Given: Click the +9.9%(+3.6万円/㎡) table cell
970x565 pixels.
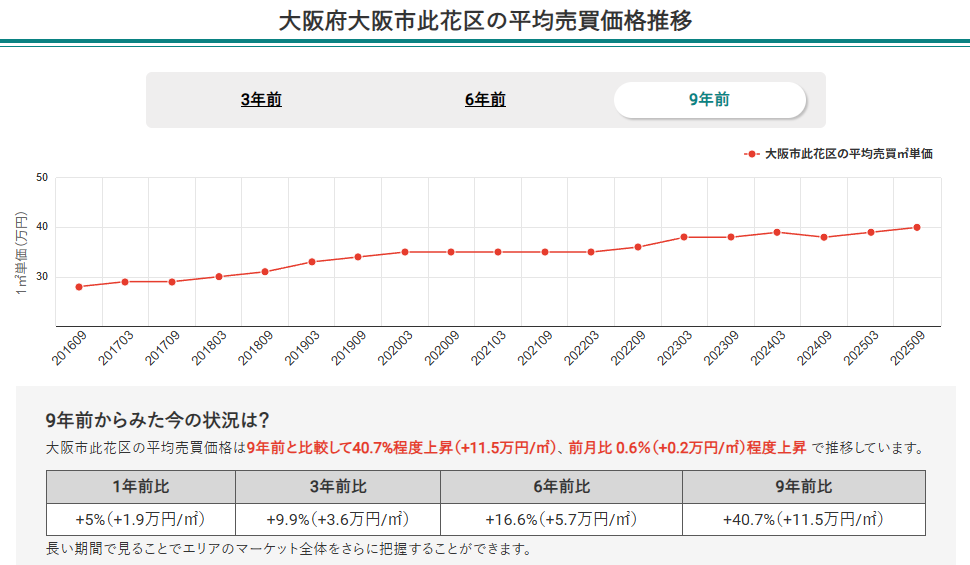Looking at the screenshot, I should pyautogui.click(x=338, y=520).
